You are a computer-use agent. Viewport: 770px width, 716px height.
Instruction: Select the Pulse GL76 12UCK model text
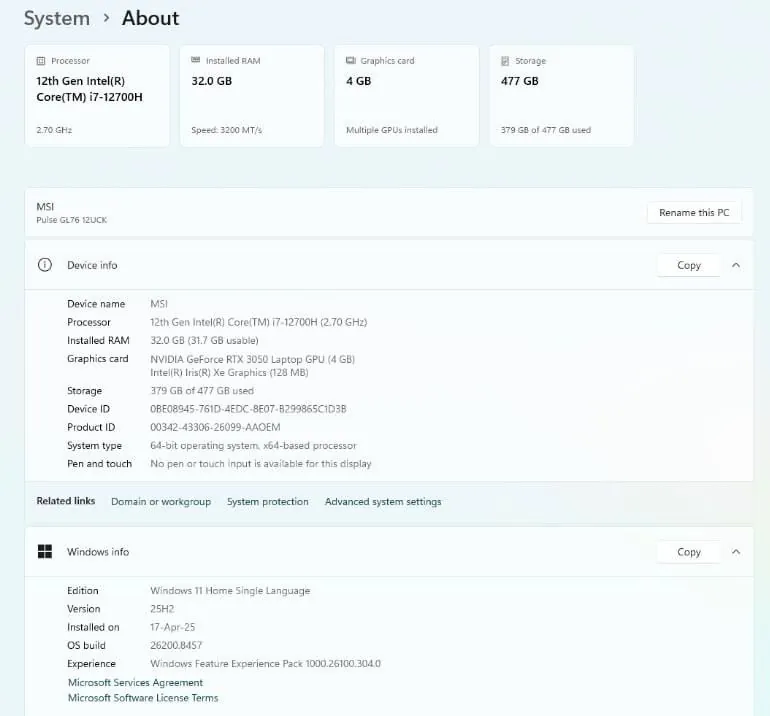click(72, 220)
